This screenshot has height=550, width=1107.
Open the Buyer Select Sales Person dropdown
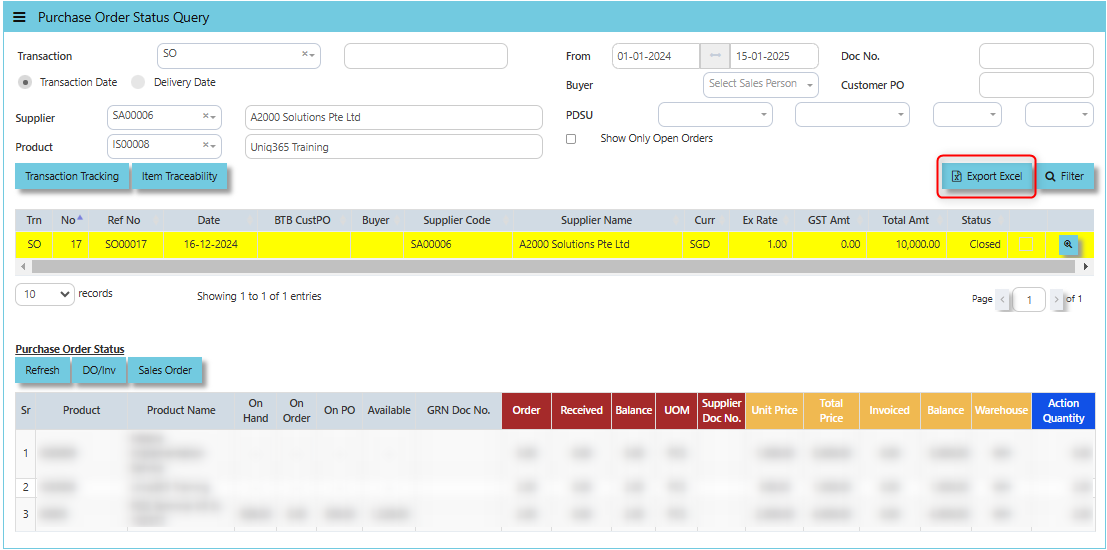tap(761, 85)
